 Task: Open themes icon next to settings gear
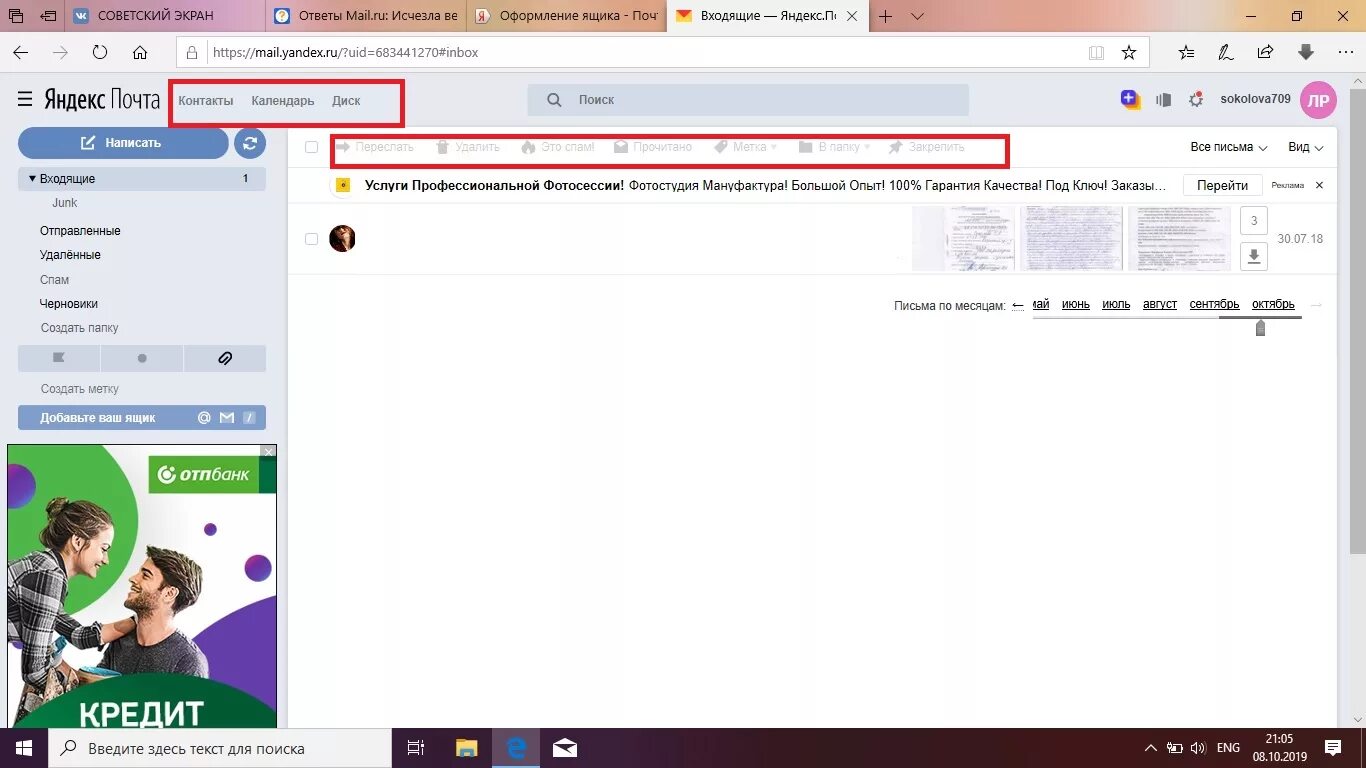(1163, 100)
